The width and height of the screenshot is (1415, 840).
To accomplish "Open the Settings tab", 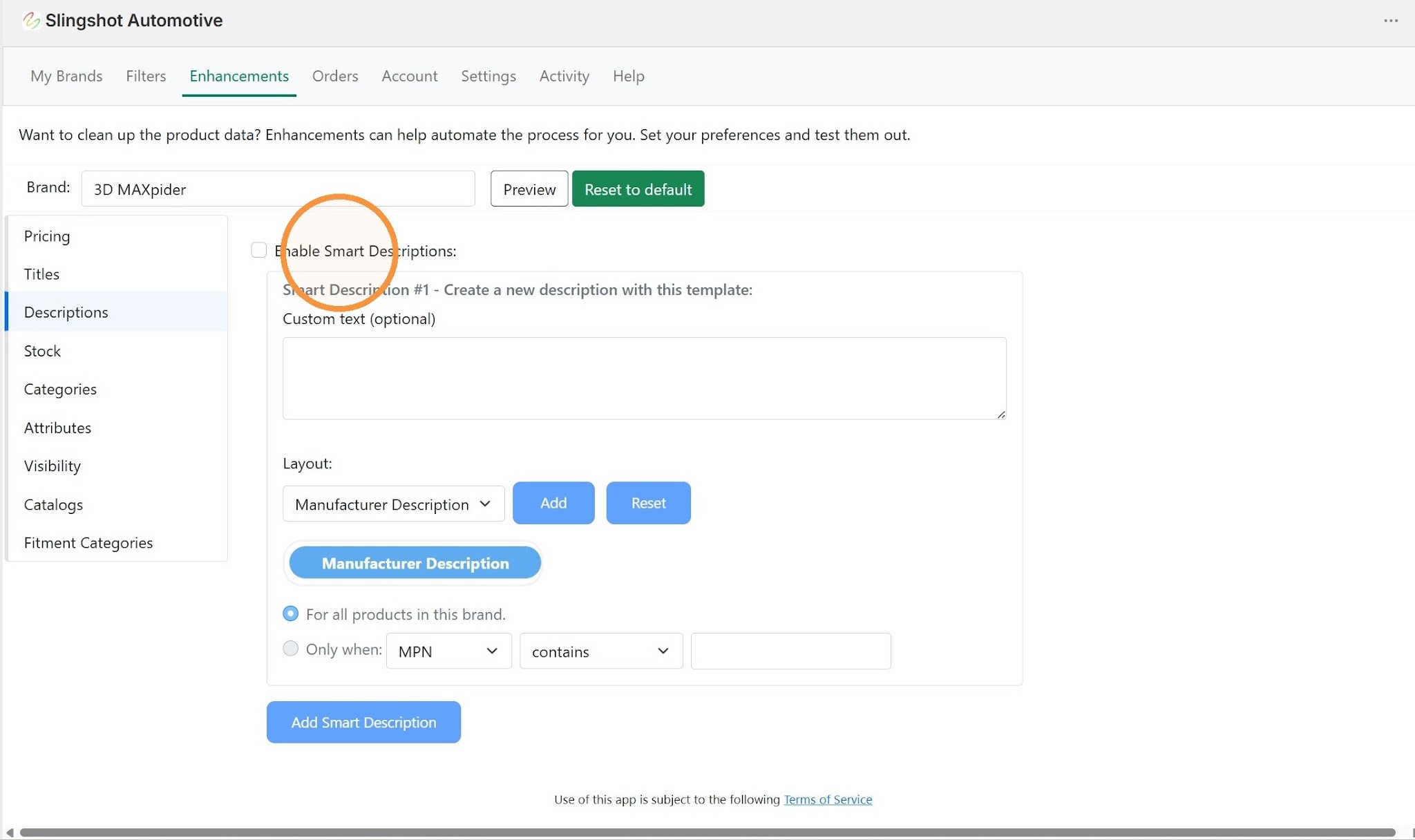I will coord(488,76).
